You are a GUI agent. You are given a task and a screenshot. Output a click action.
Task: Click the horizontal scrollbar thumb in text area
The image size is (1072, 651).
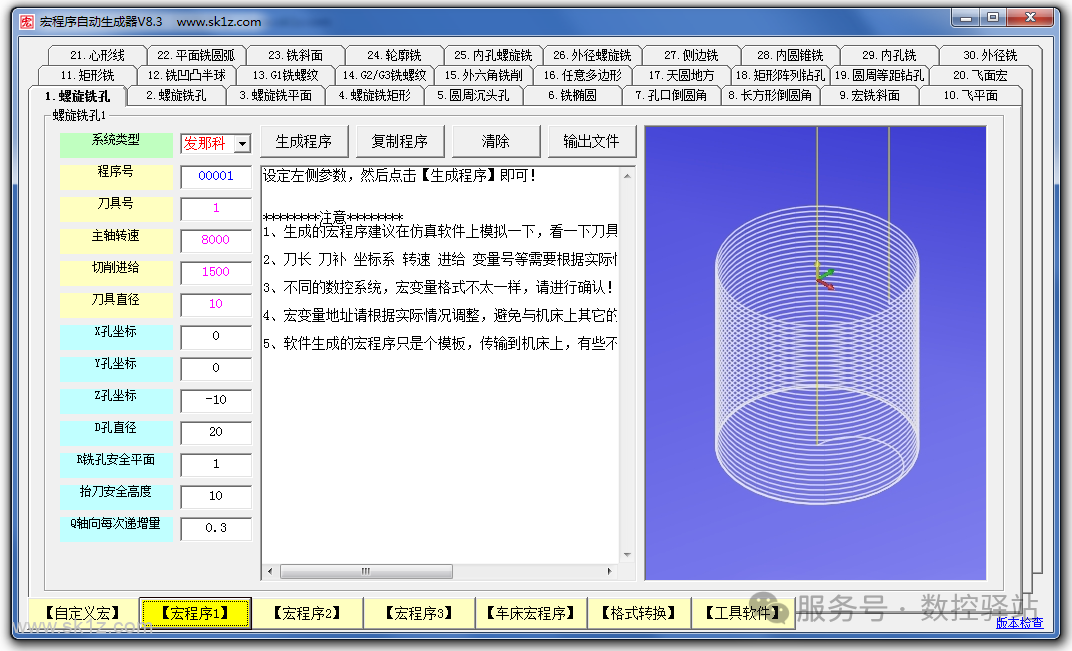366,571
